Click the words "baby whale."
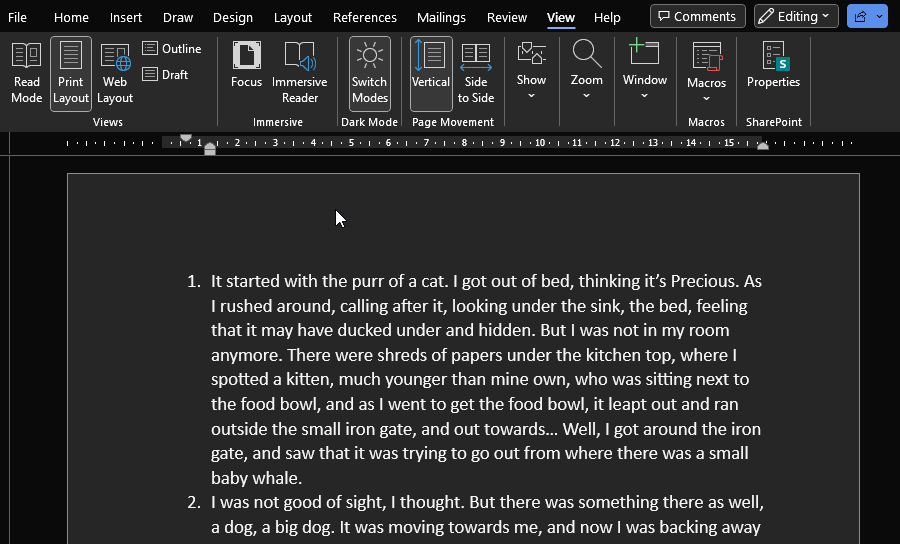The image size is (900, 544). [257, 478]
